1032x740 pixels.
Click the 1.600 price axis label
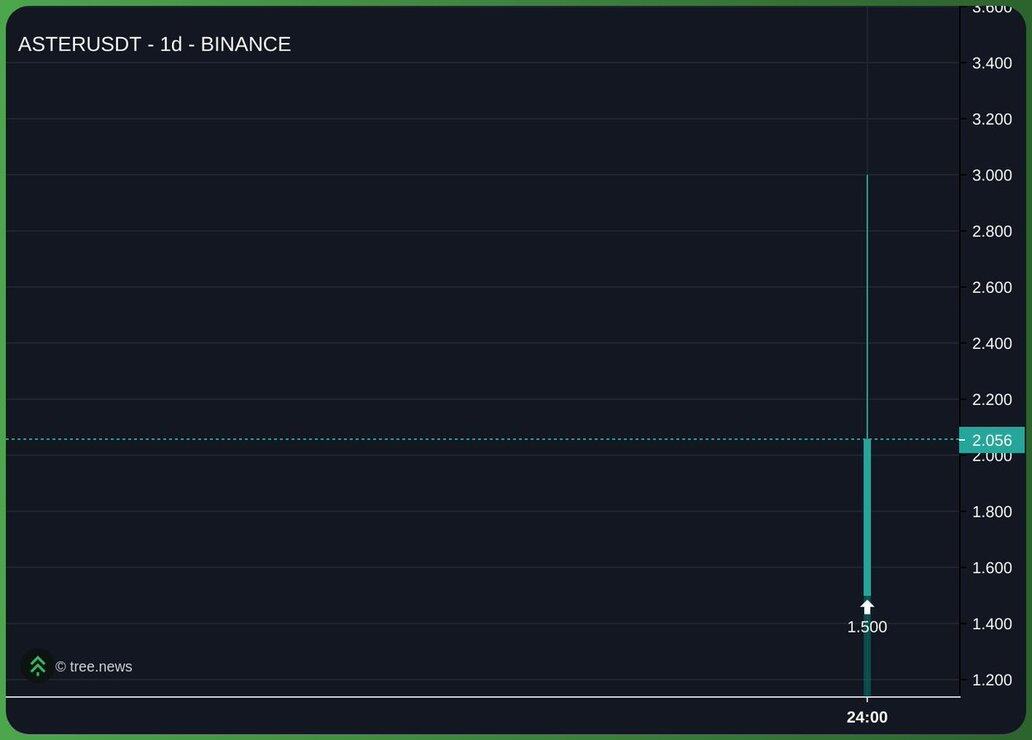[x=991, y=568]
